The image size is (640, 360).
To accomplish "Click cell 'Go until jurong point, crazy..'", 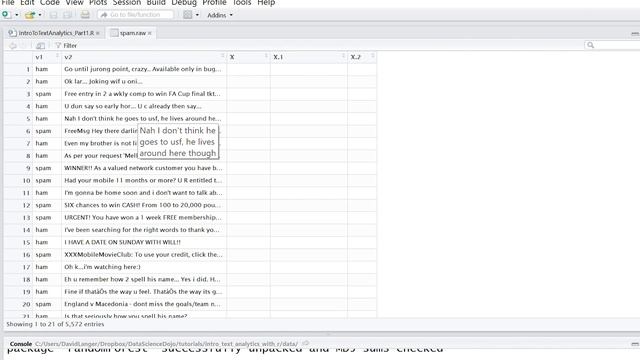I will click(x=144, y=69).
